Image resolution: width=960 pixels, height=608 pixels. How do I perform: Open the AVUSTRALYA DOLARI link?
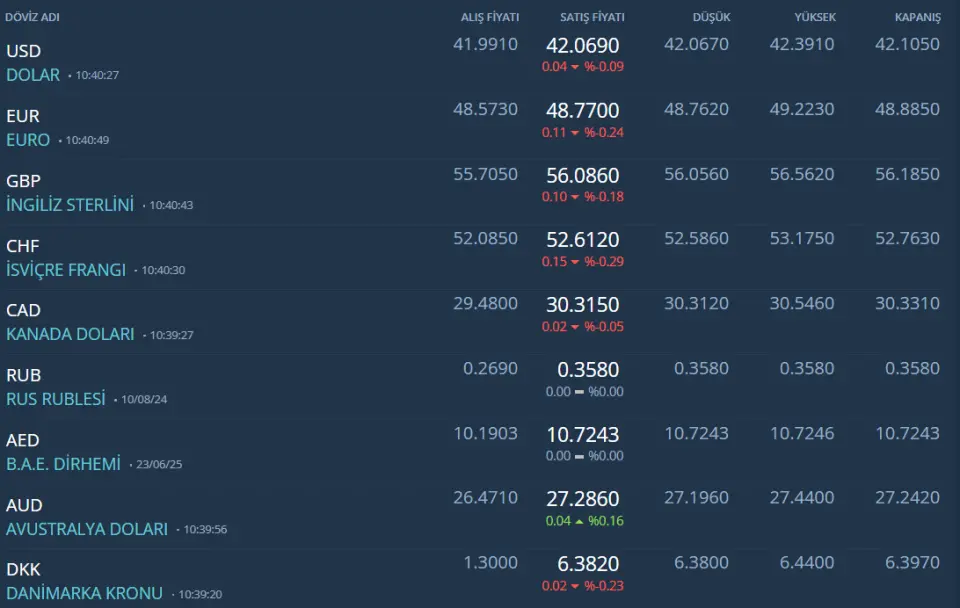click(87, 529)
